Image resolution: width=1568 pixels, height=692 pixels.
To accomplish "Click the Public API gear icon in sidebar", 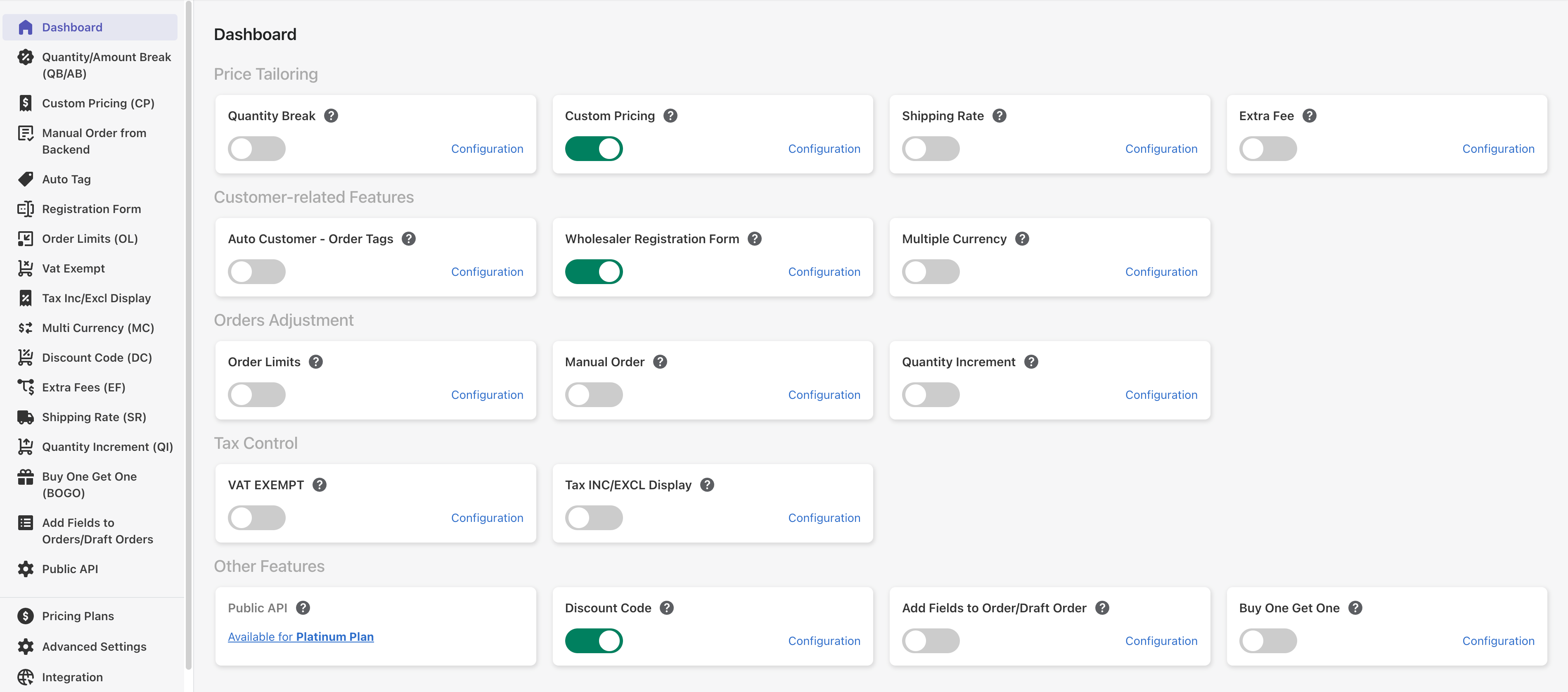I will click(x=26, y=569).
